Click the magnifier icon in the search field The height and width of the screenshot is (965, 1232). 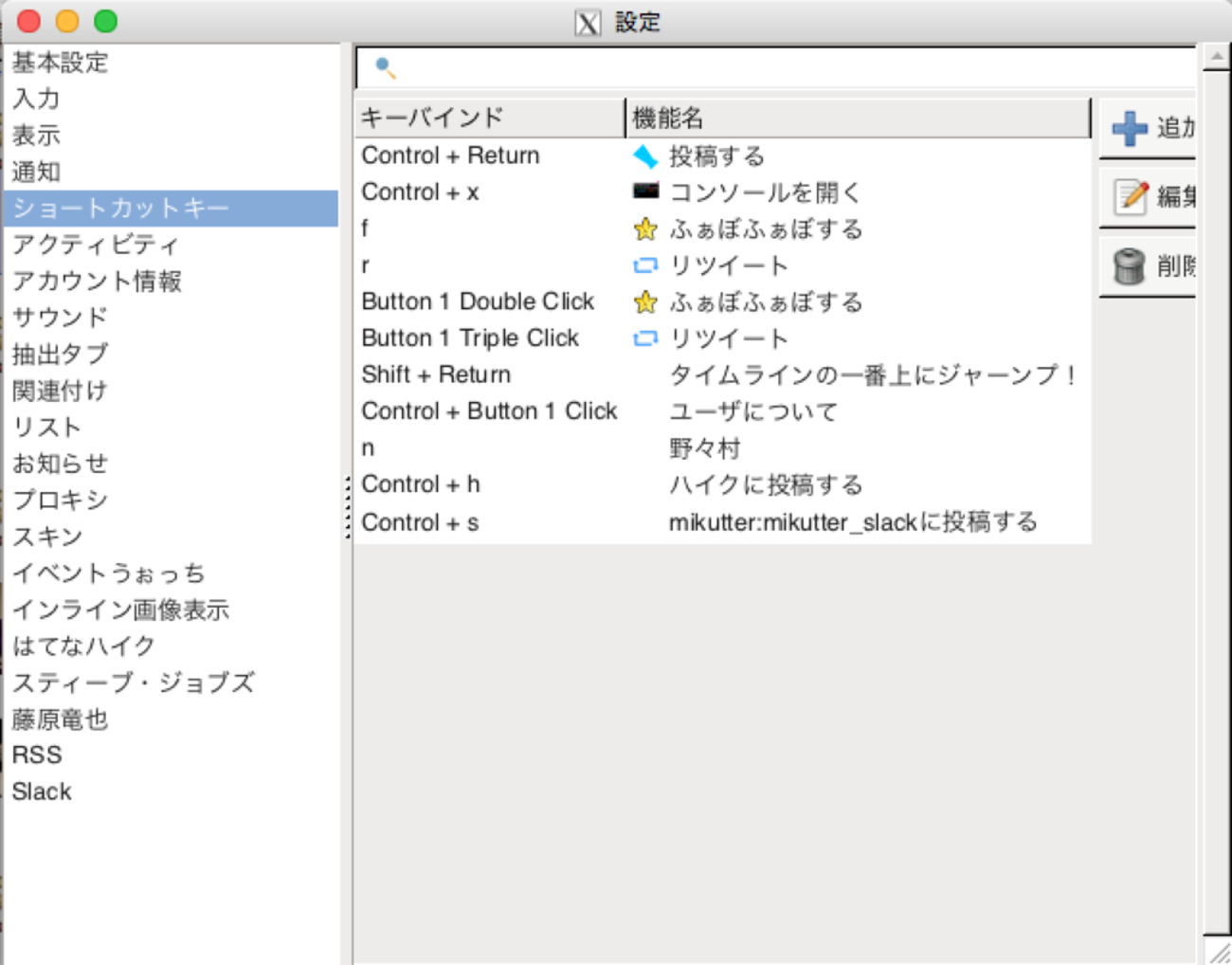[x=385, y=67]
